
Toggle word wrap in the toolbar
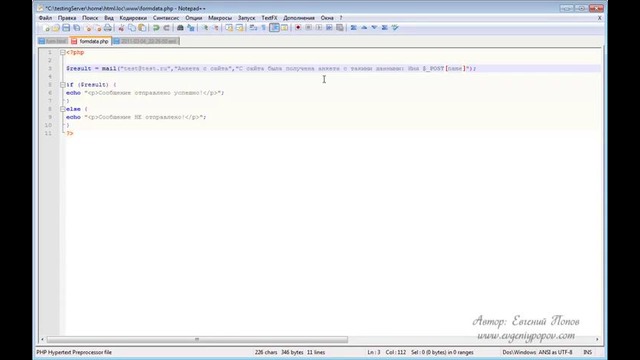coord(253,28)
